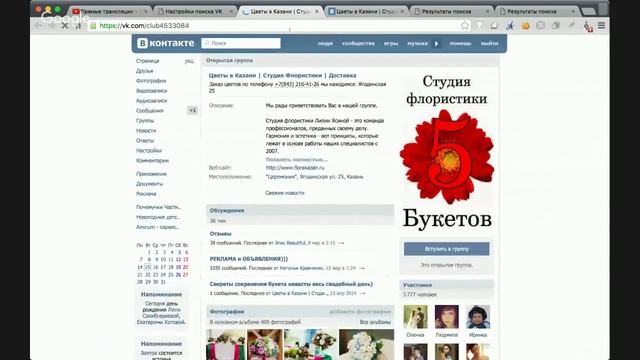Click Amicum sidebar link
The height and width of the screenshot is (360, 640).
157,227
